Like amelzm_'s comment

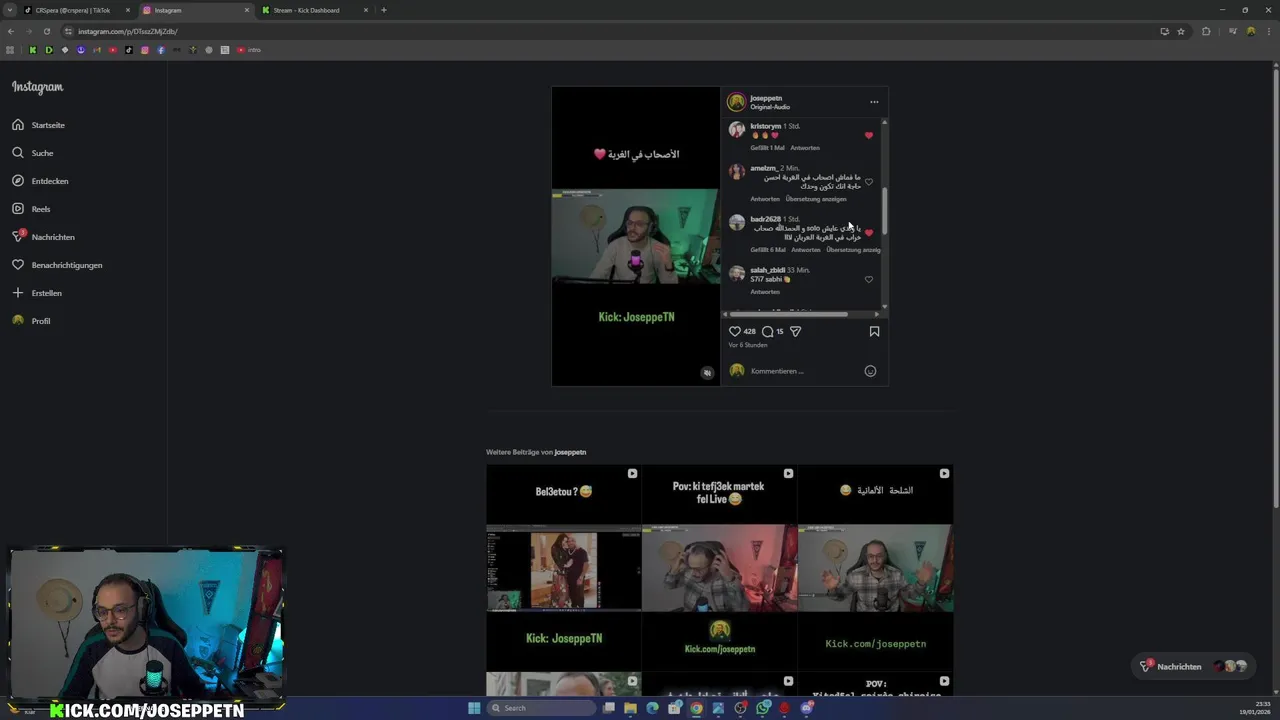(868, 182)
